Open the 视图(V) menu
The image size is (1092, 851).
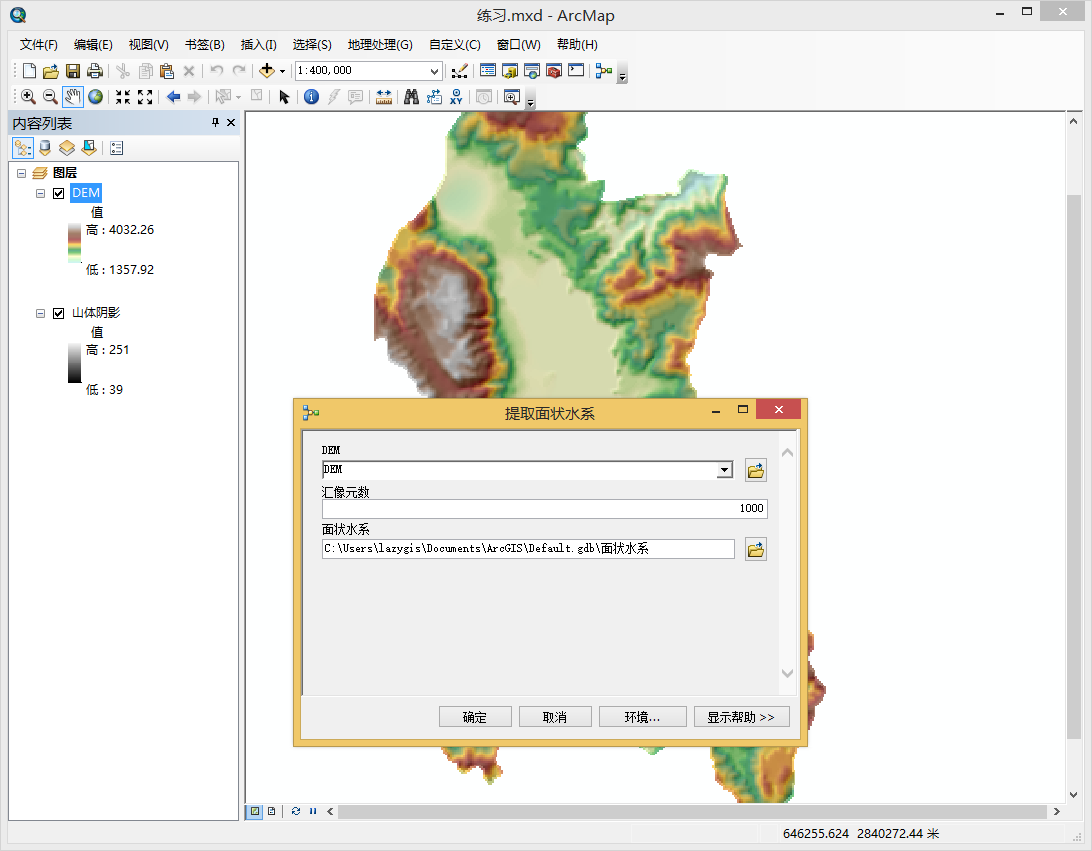tap(148, 45)
